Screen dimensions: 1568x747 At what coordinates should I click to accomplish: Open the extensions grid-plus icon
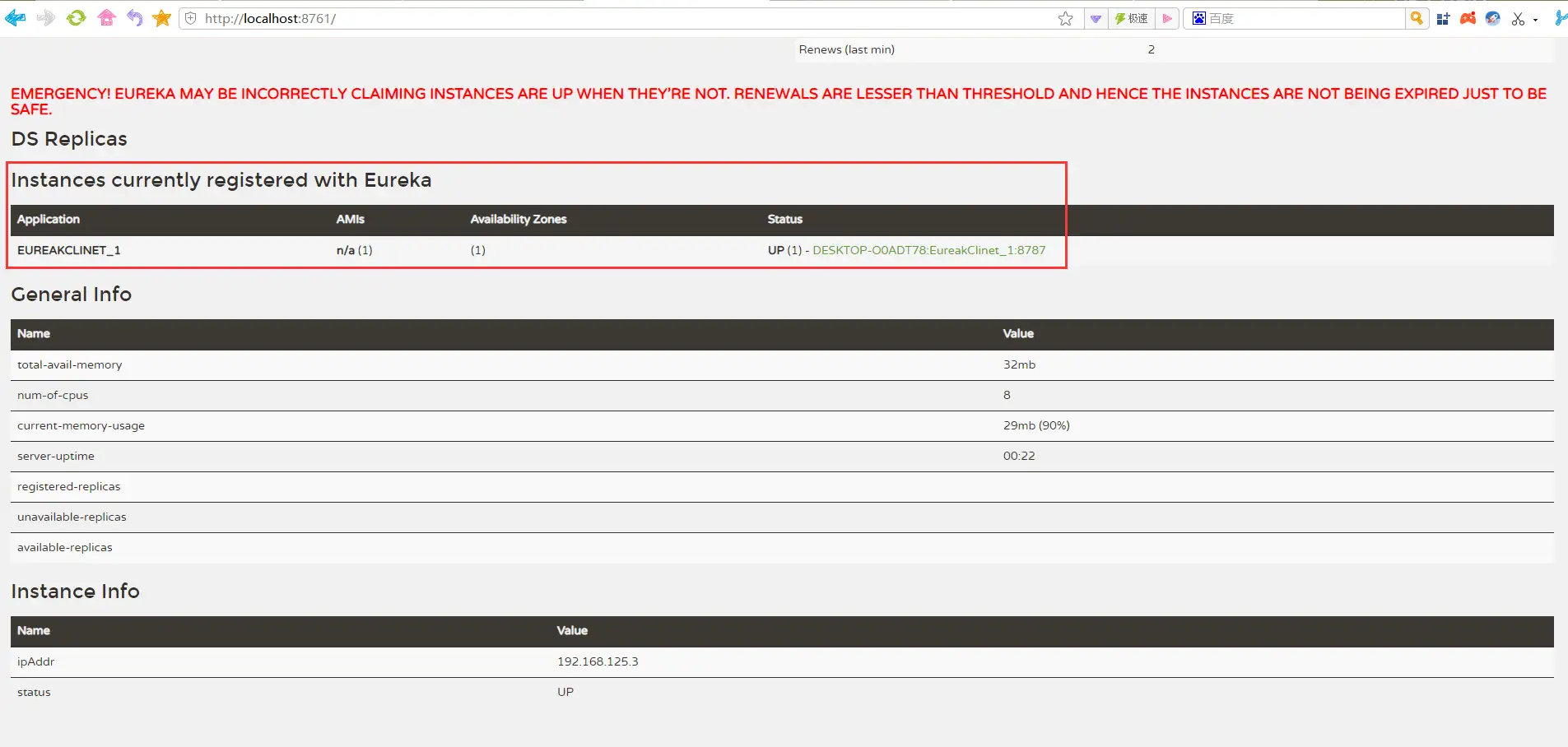1443,18
